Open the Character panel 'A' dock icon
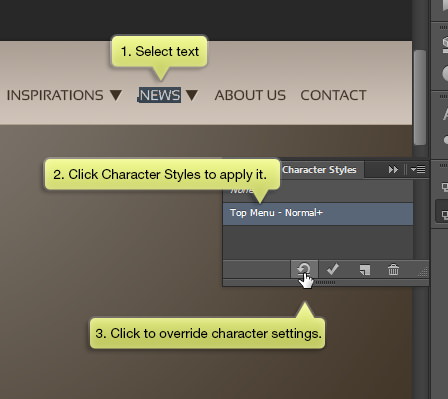448x399 pixels. coord(445,114)
